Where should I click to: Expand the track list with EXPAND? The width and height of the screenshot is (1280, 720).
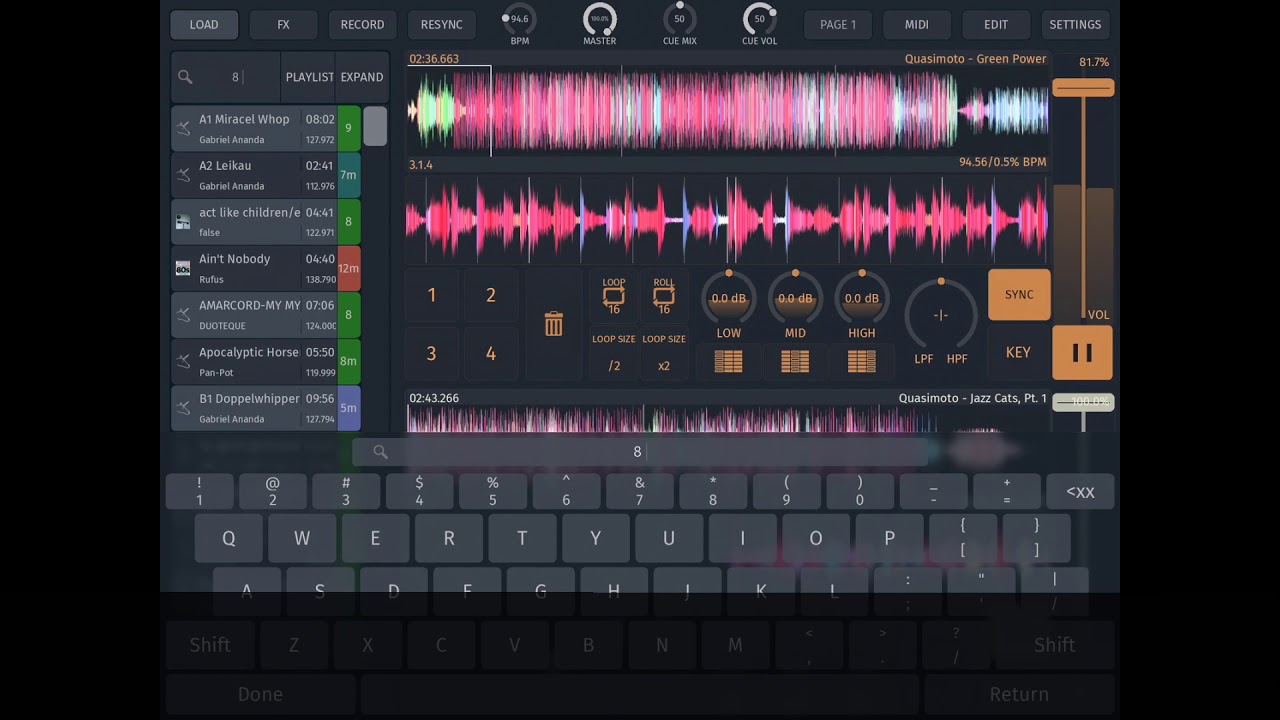(x=362, y=77)
